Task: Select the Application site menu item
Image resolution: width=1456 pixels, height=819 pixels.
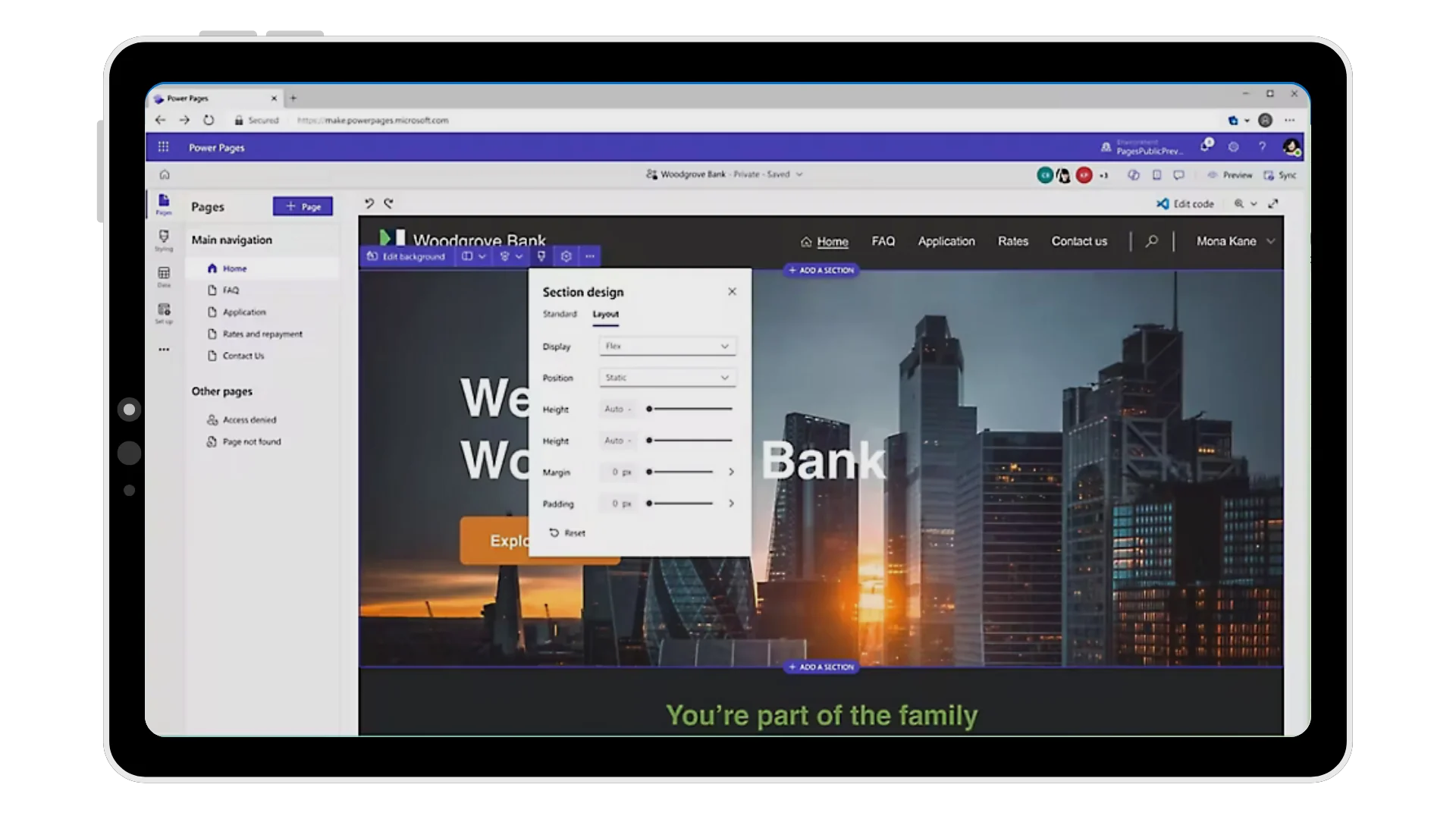Action: [x=946, y=241]
